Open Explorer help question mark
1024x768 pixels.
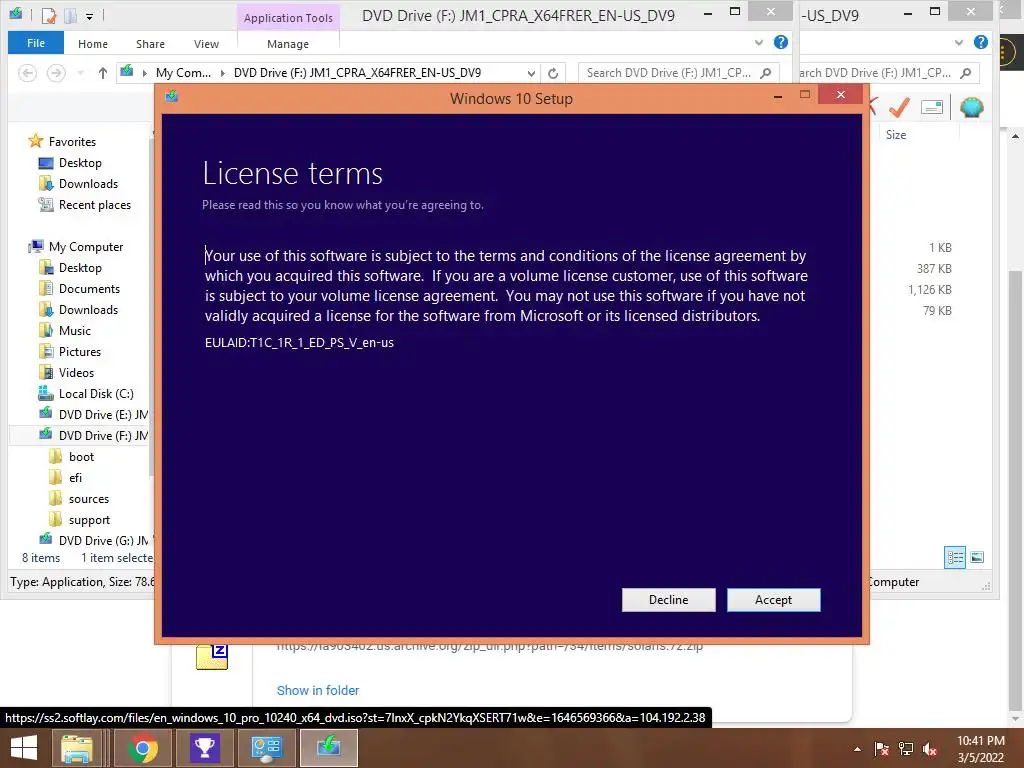tap(780, 42)
